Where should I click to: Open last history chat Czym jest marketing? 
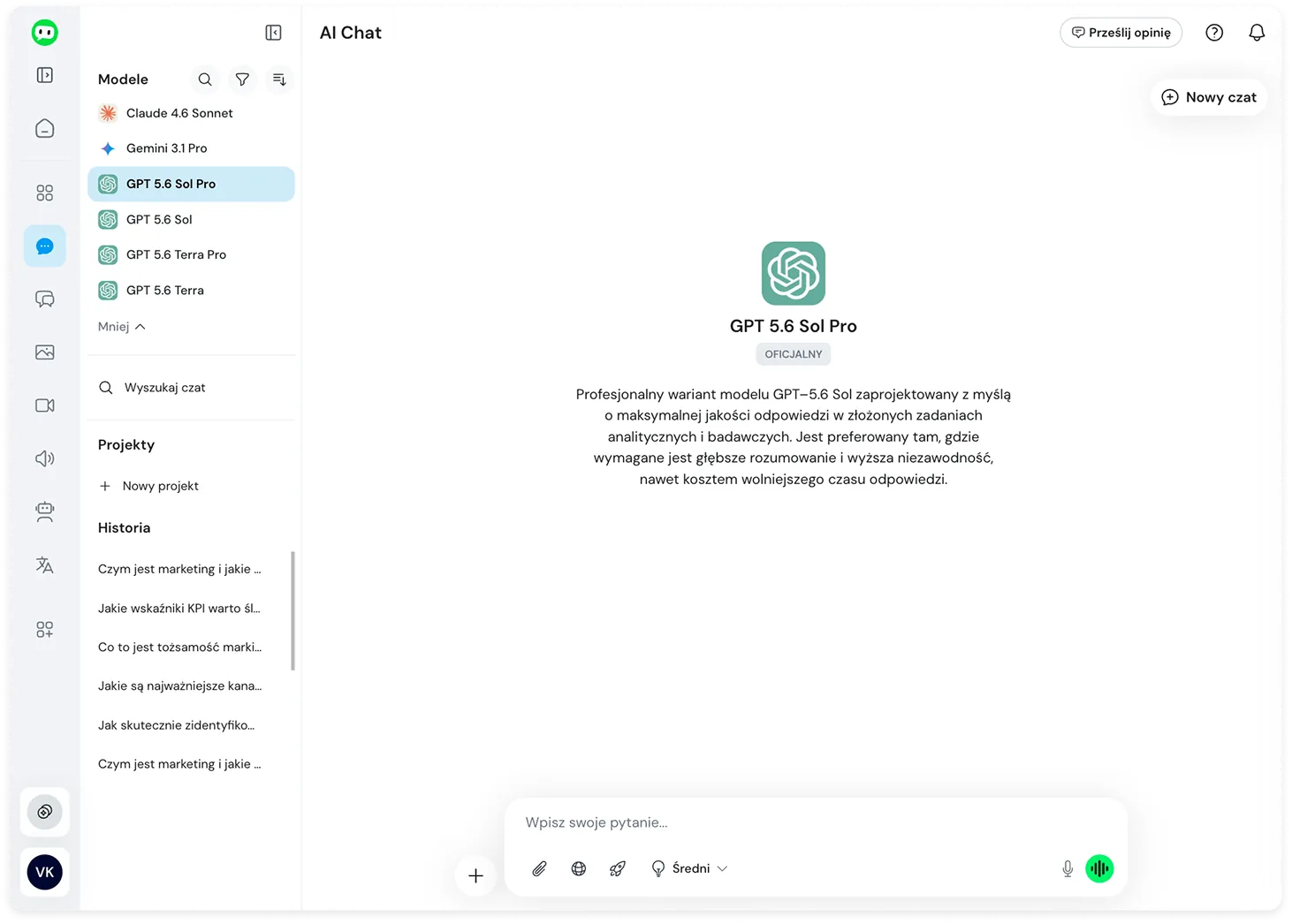click(179, 764)
